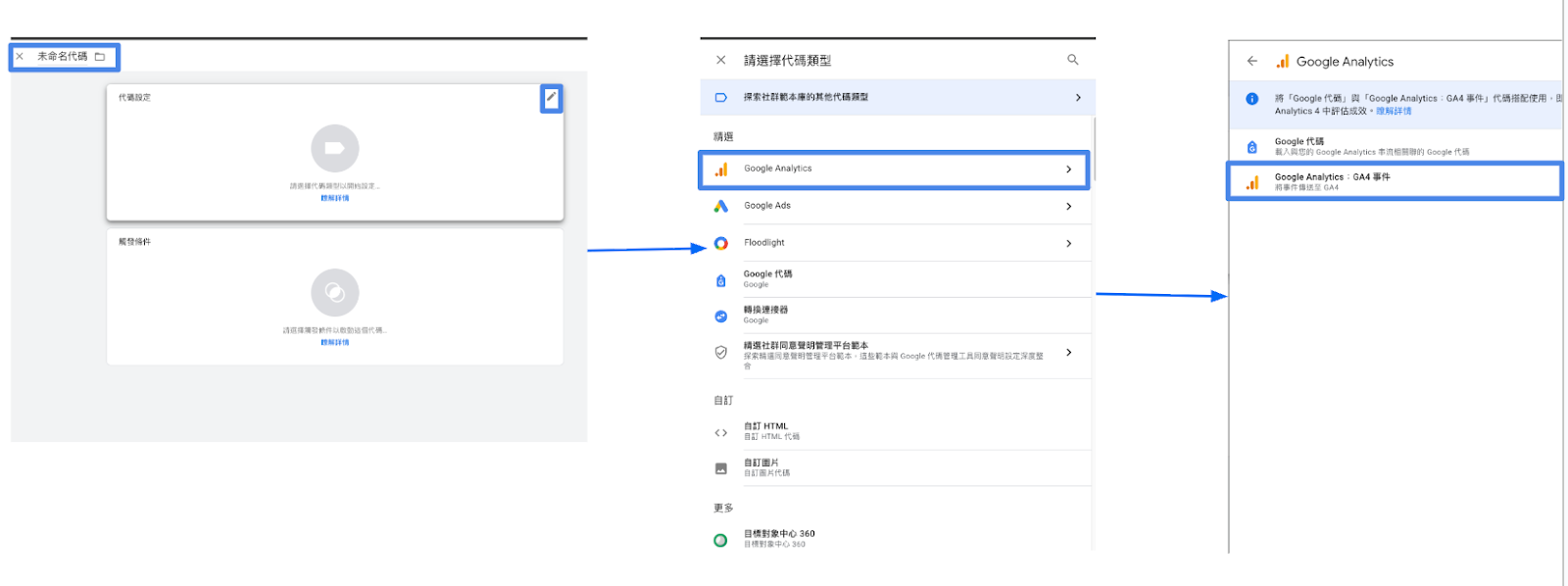The width and height of the screenshot is (1568, 586).
Task: Click the folder icon beside 未命名代碼
Action: (x=100, y=57)
